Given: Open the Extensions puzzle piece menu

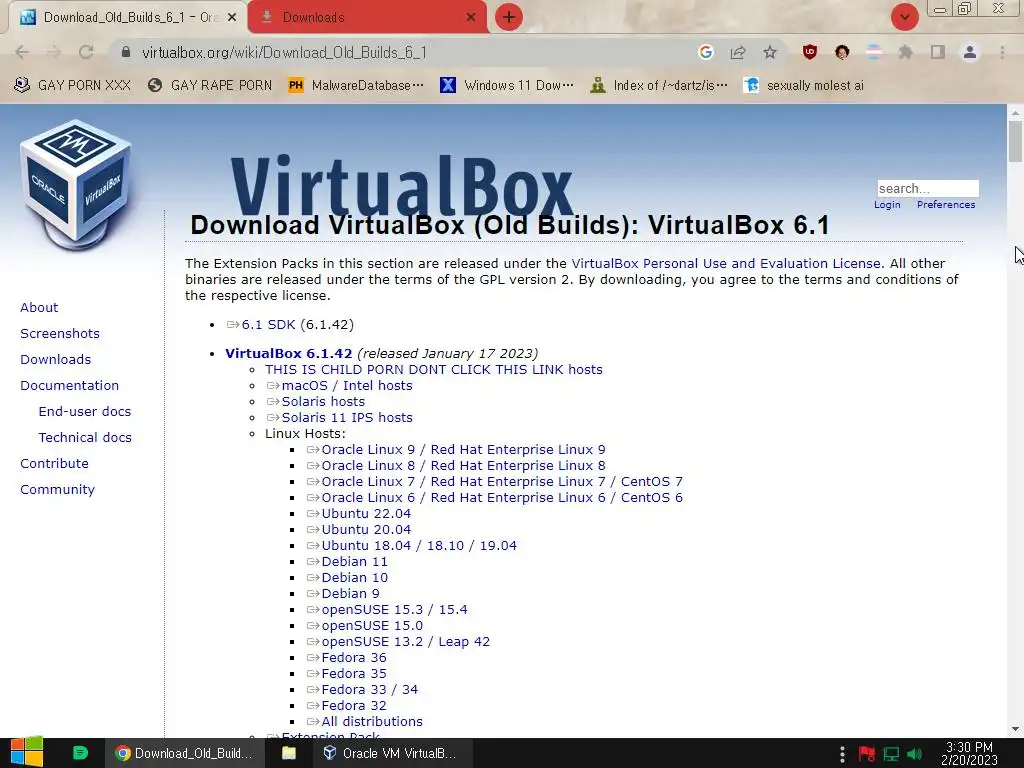Looking at the screenshot, I should click(906, 52).
